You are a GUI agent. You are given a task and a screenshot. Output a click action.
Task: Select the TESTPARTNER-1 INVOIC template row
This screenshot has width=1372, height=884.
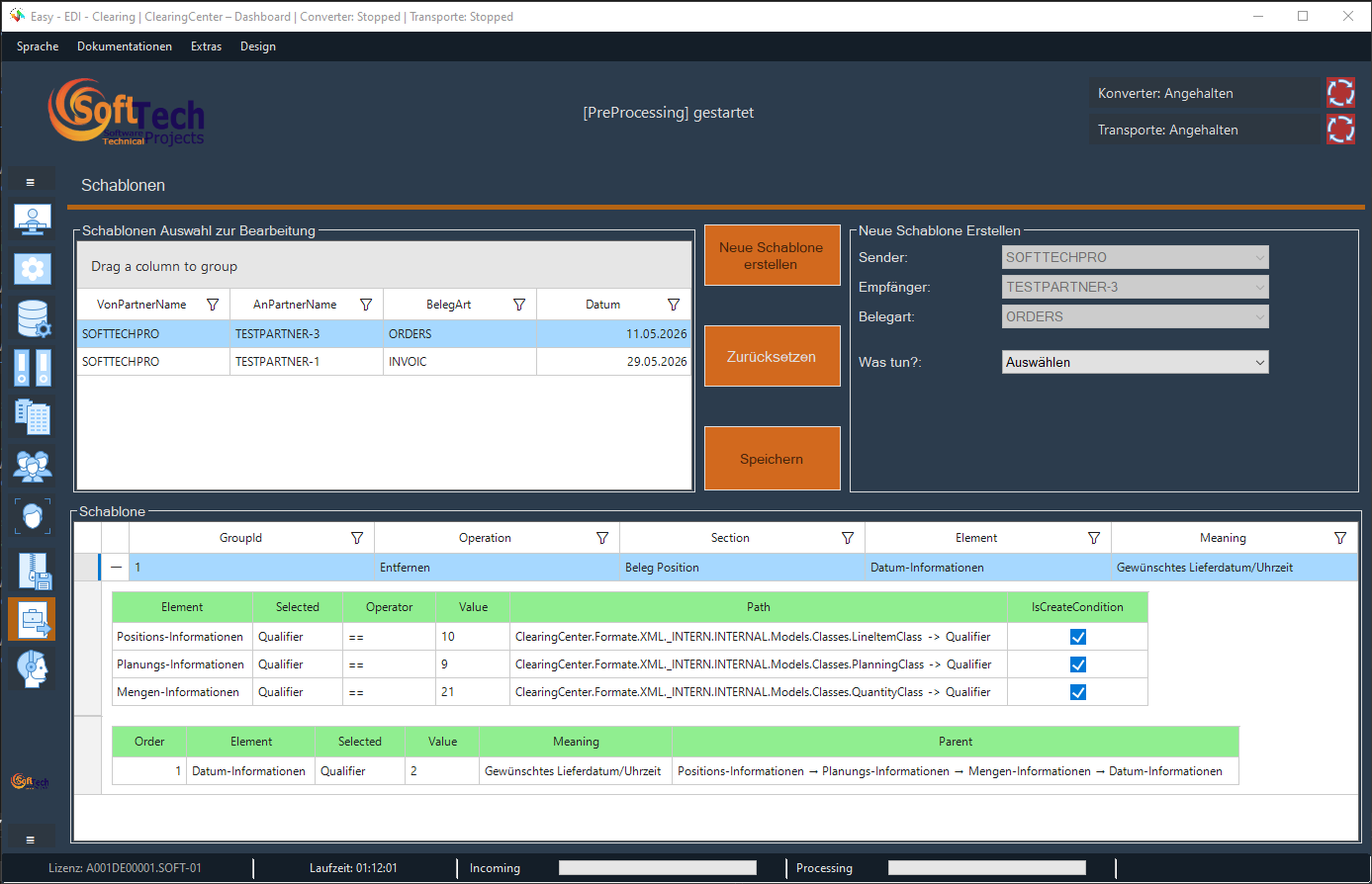385,362
